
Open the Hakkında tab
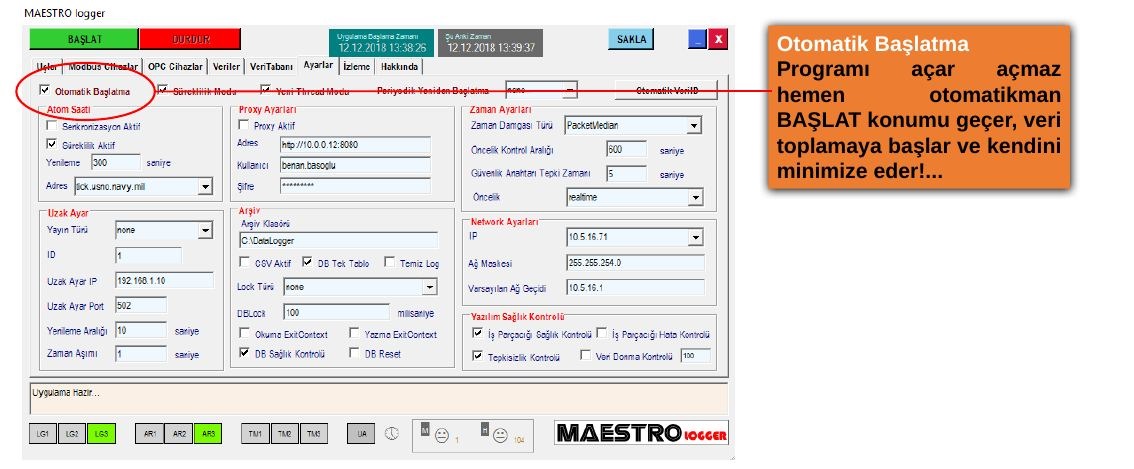(399, 67)
